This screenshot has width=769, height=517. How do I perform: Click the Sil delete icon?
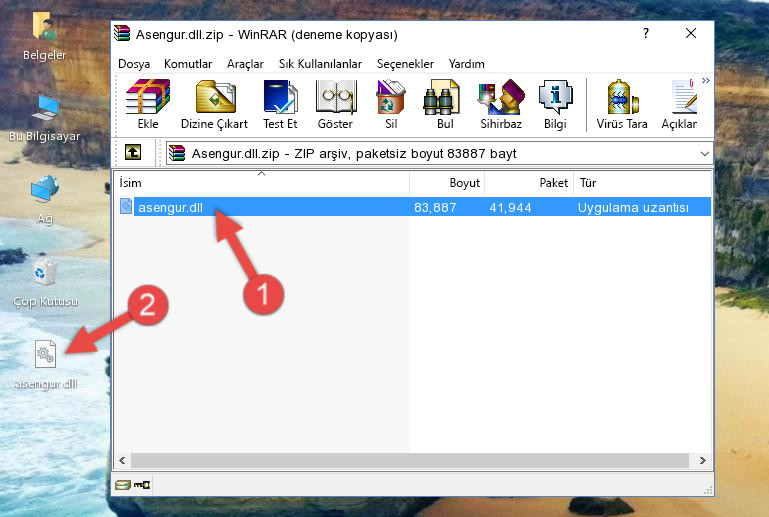(391, 104)
